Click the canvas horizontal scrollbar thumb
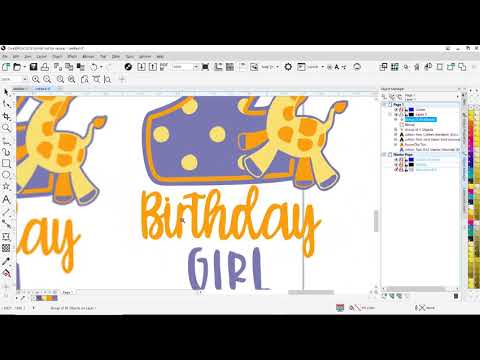The width and height of the screenshot is (480, 360). pos(311,293)
